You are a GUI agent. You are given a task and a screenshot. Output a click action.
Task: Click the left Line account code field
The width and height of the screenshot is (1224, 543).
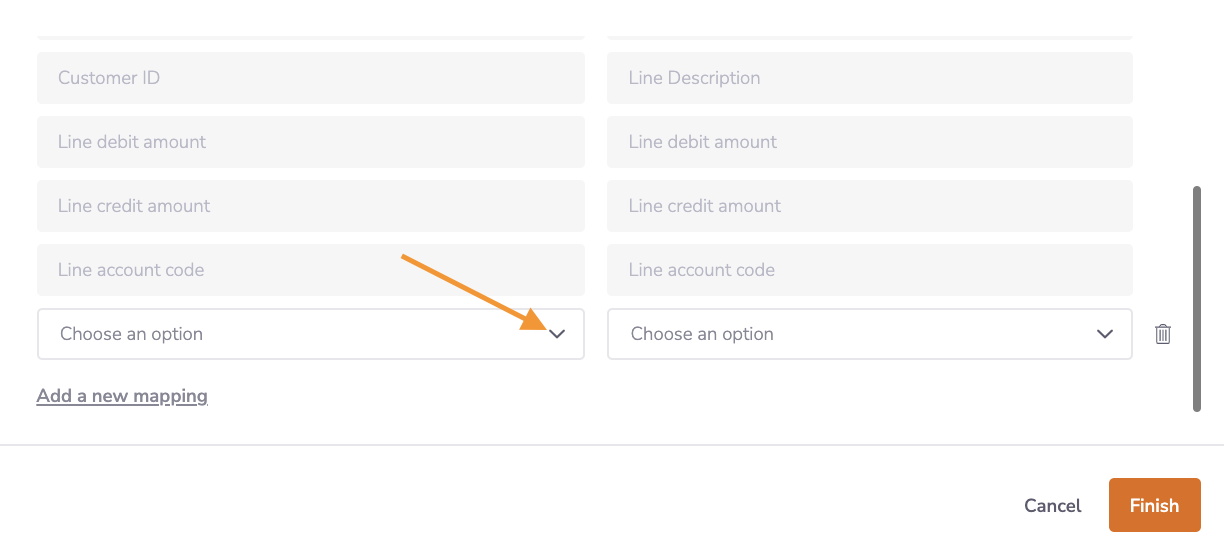311,270
